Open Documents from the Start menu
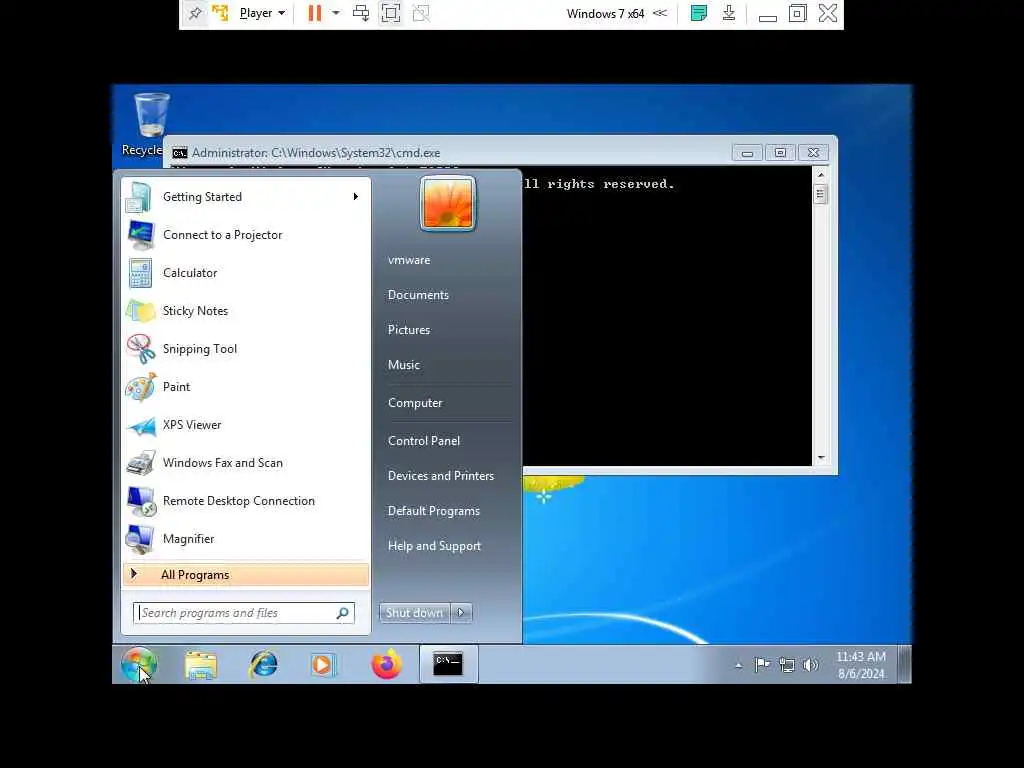The image size is (1024, 768). pyautogui.click(x=418, y=295)
